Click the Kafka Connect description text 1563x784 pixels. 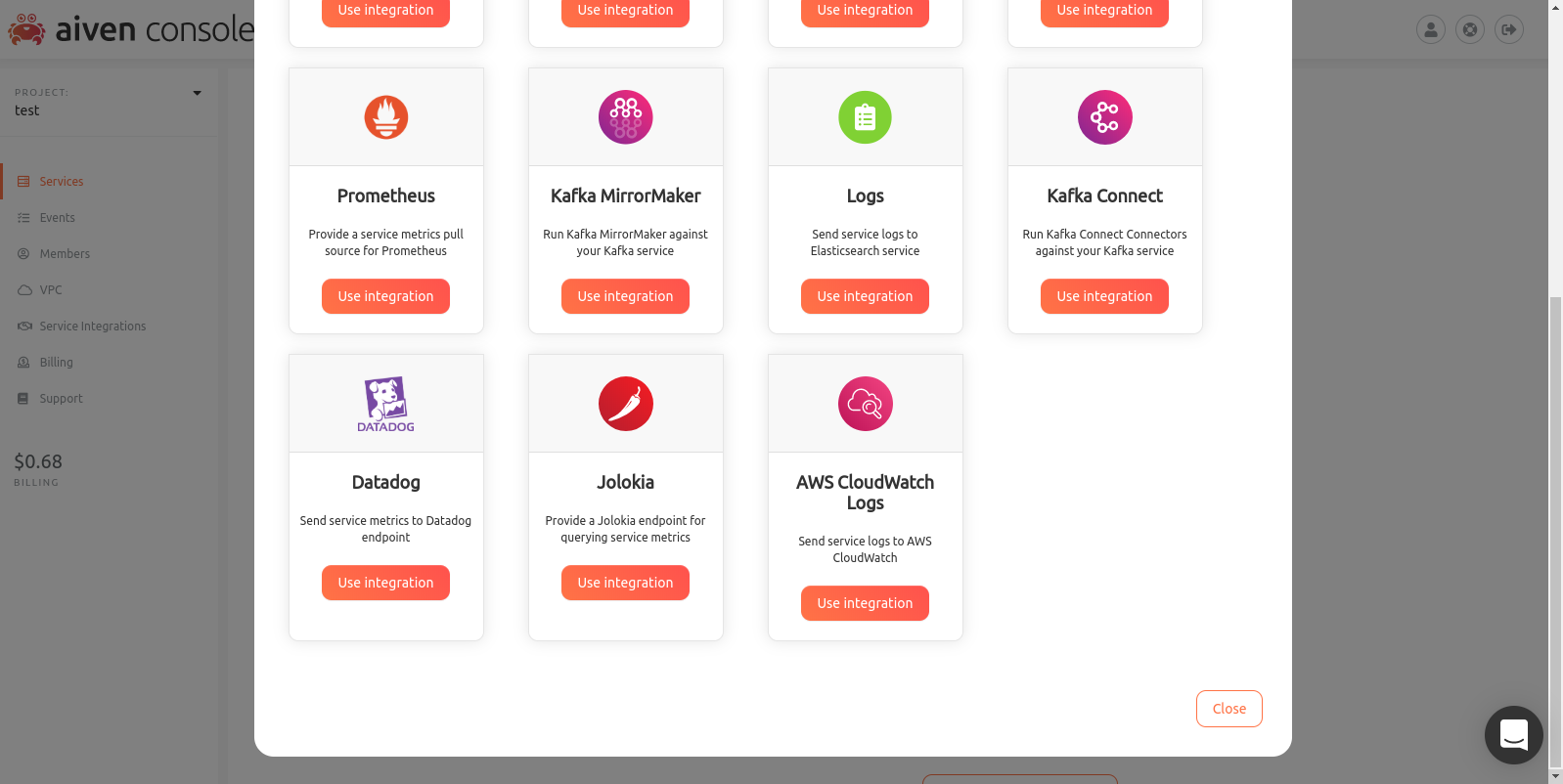click(1104, 242)
